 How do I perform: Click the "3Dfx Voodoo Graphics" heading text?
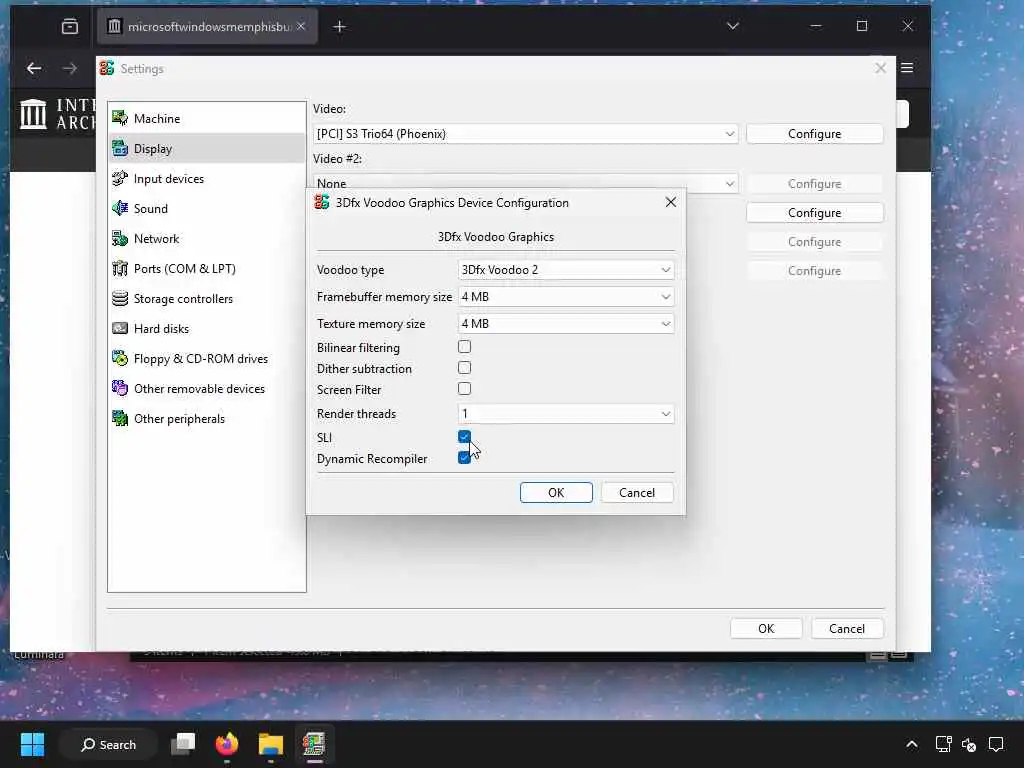click(x=496, y=237)
